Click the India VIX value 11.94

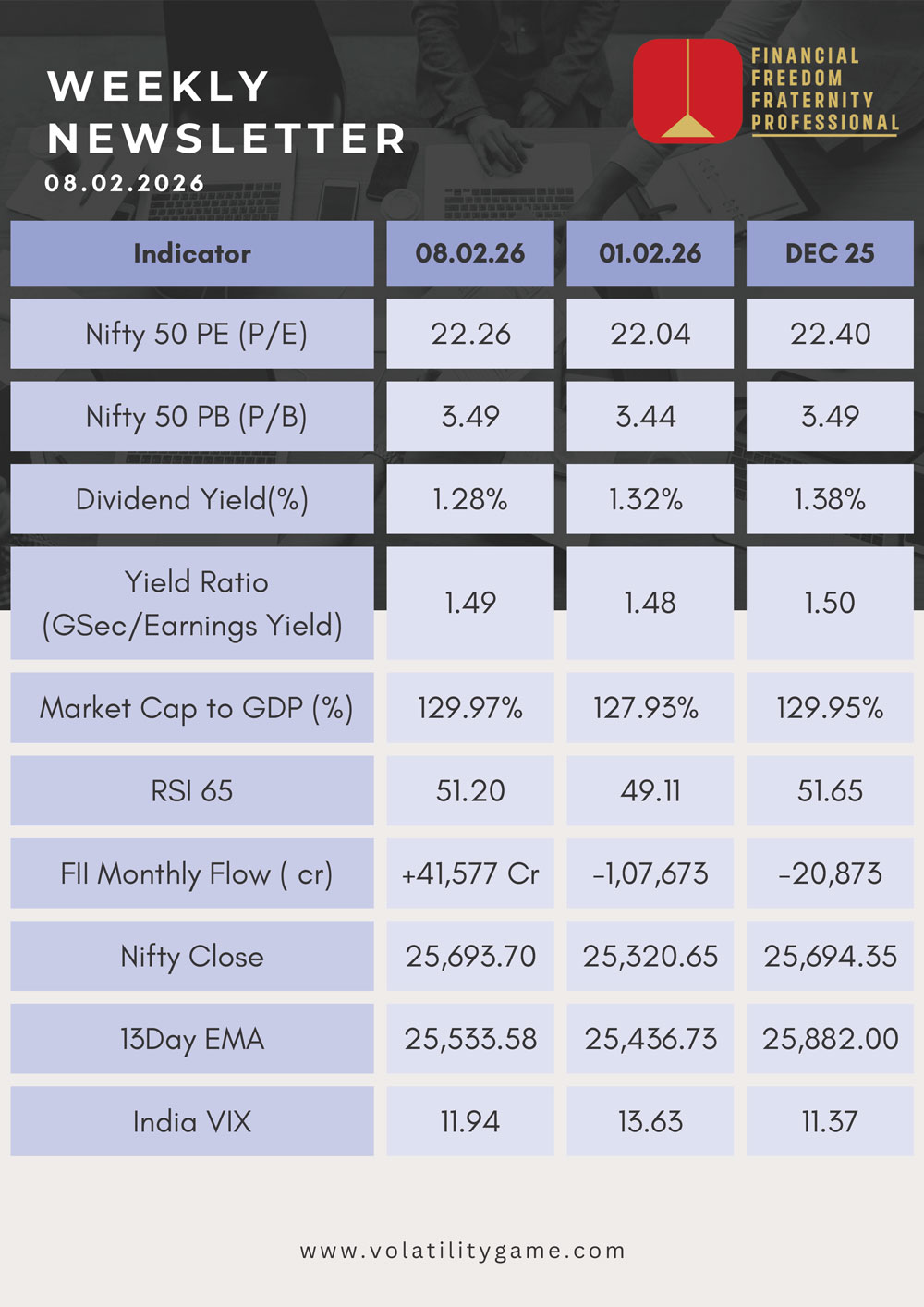coord(470,1121)
